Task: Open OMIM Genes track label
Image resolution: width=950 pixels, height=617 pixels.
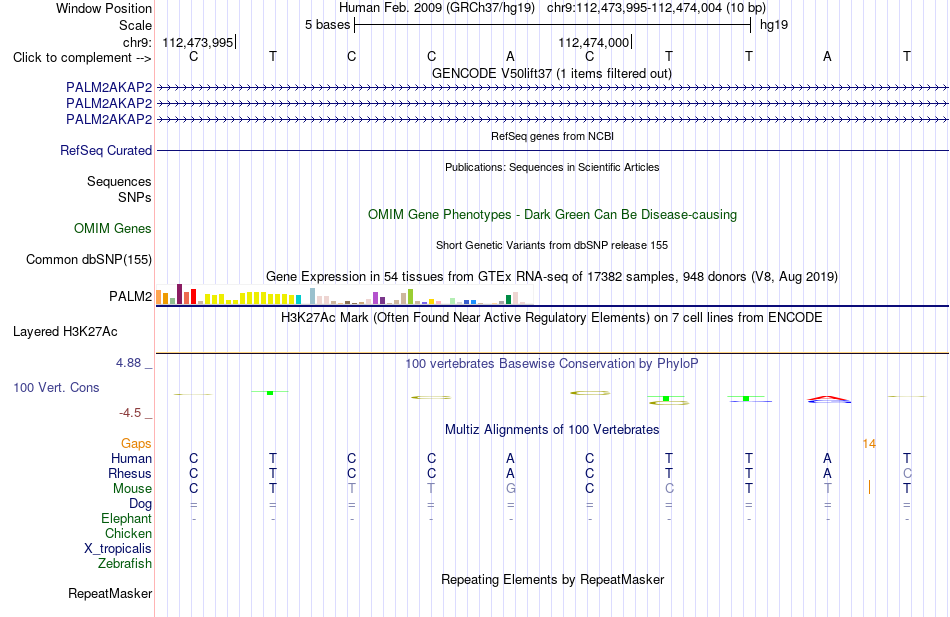Action: [113, 228]
